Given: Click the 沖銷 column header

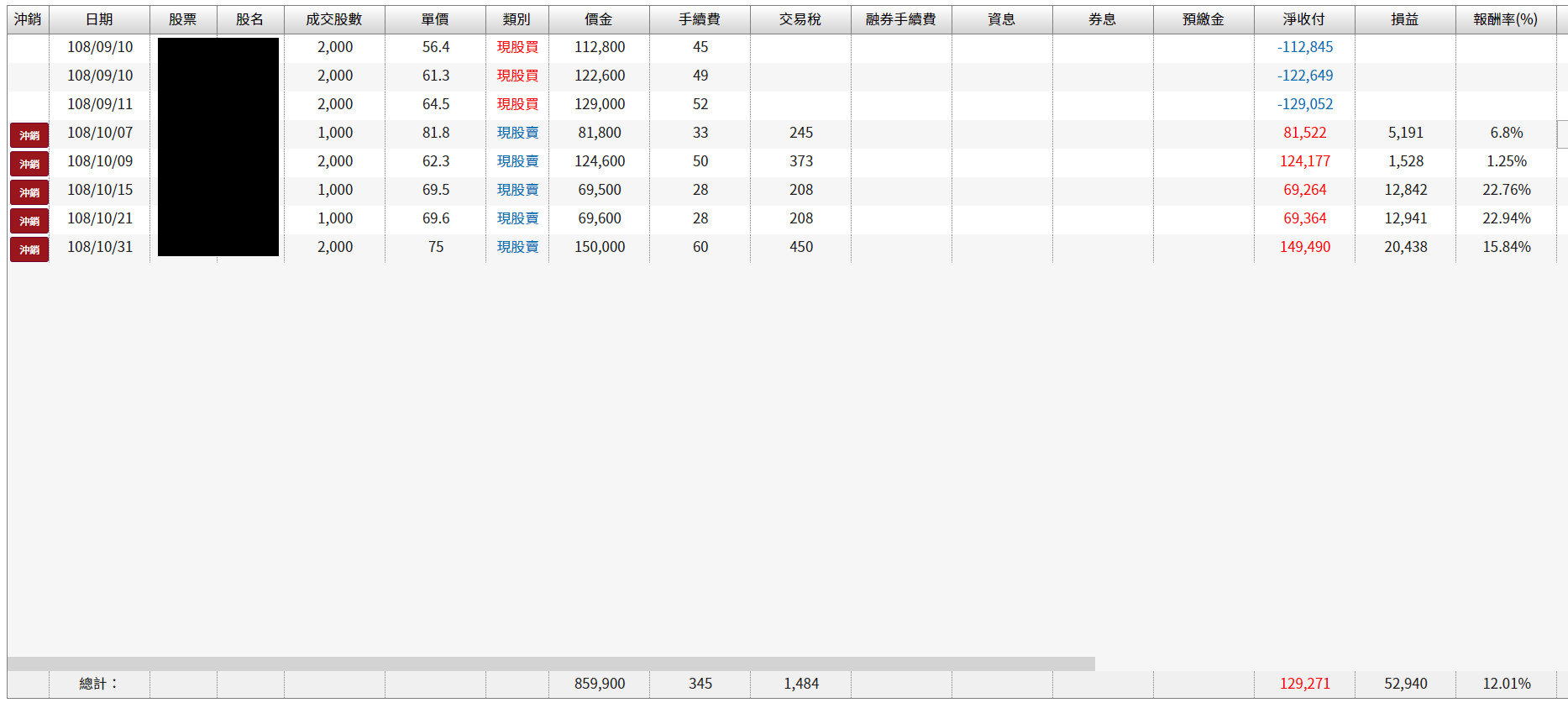Looking at the screenshot, I should 28,19.
